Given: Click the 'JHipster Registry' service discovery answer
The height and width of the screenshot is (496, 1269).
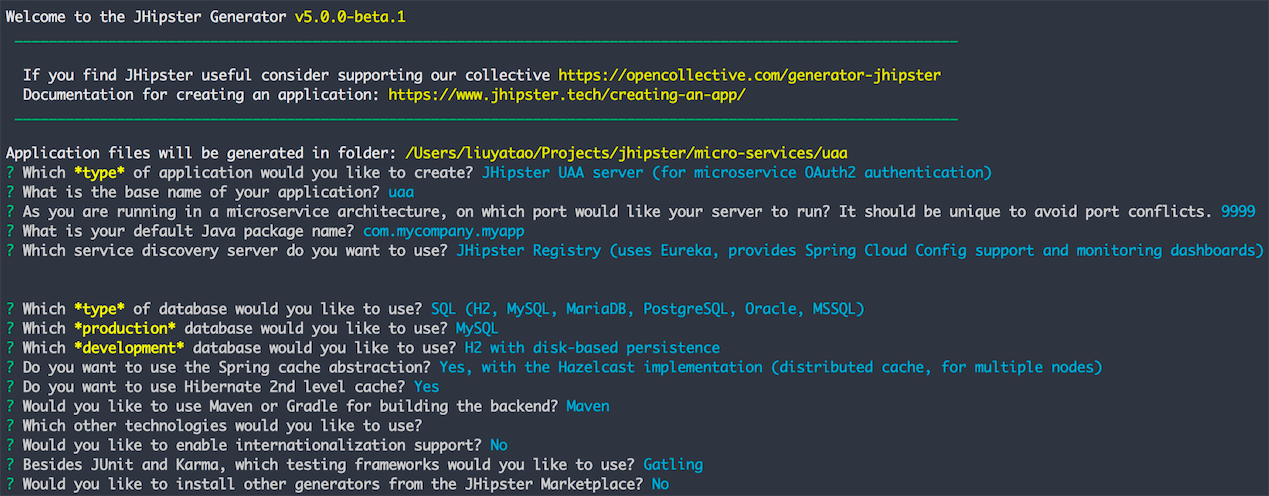Looking at the screenshot, I should click(860, 250).
